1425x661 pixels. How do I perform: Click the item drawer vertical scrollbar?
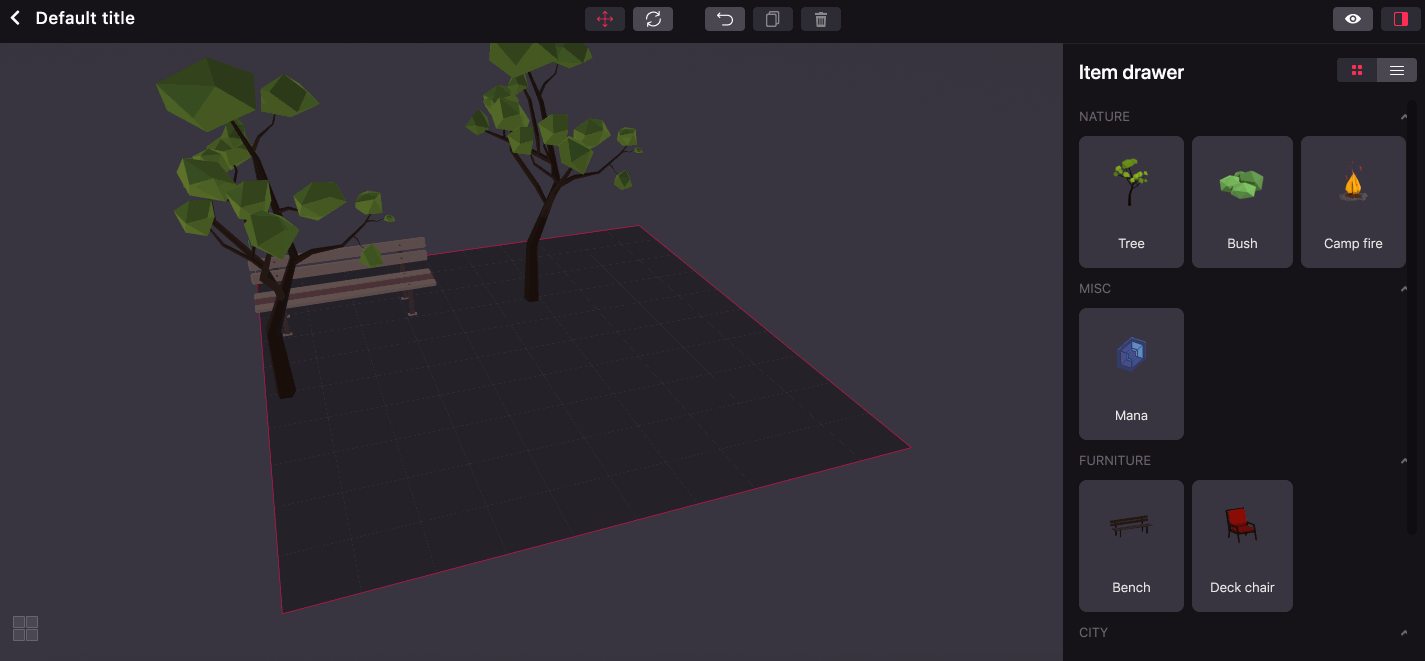(x=1413, y=320)
